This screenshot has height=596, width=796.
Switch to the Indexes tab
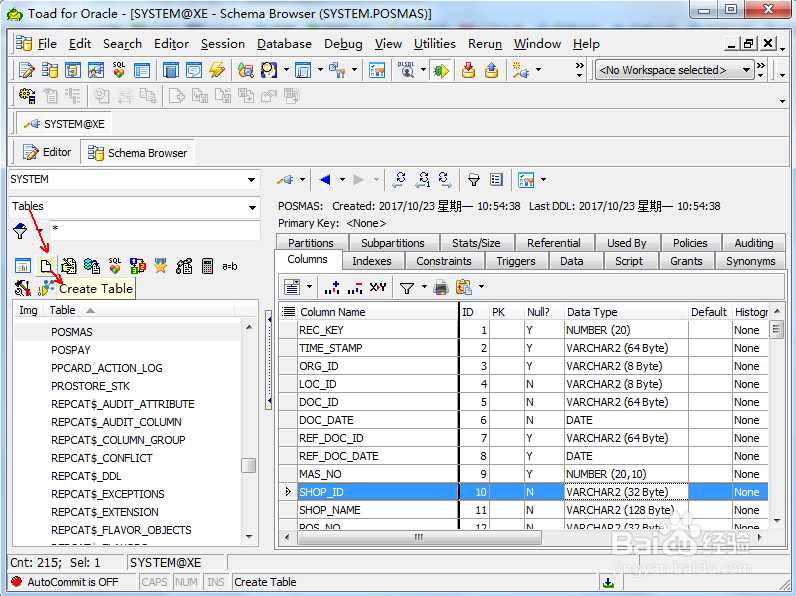[372, 261]
